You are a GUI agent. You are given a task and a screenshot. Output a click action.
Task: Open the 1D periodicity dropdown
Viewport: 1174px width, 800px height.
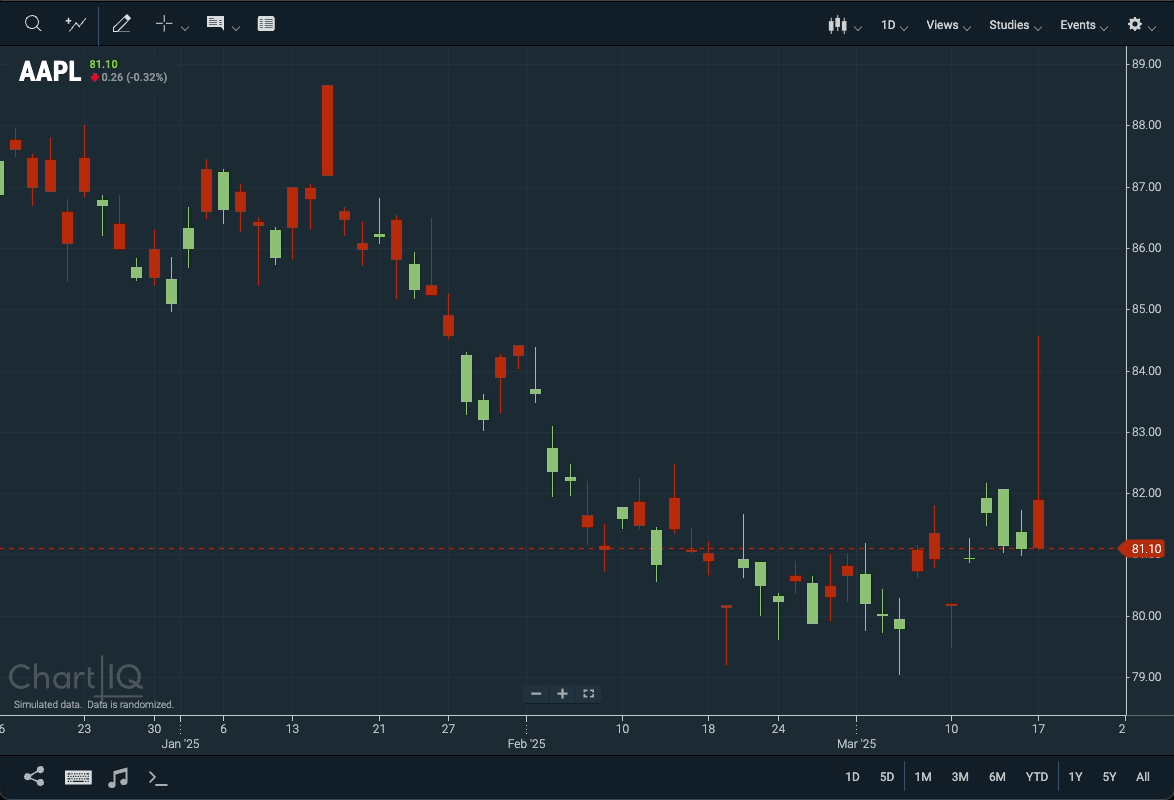894,25
